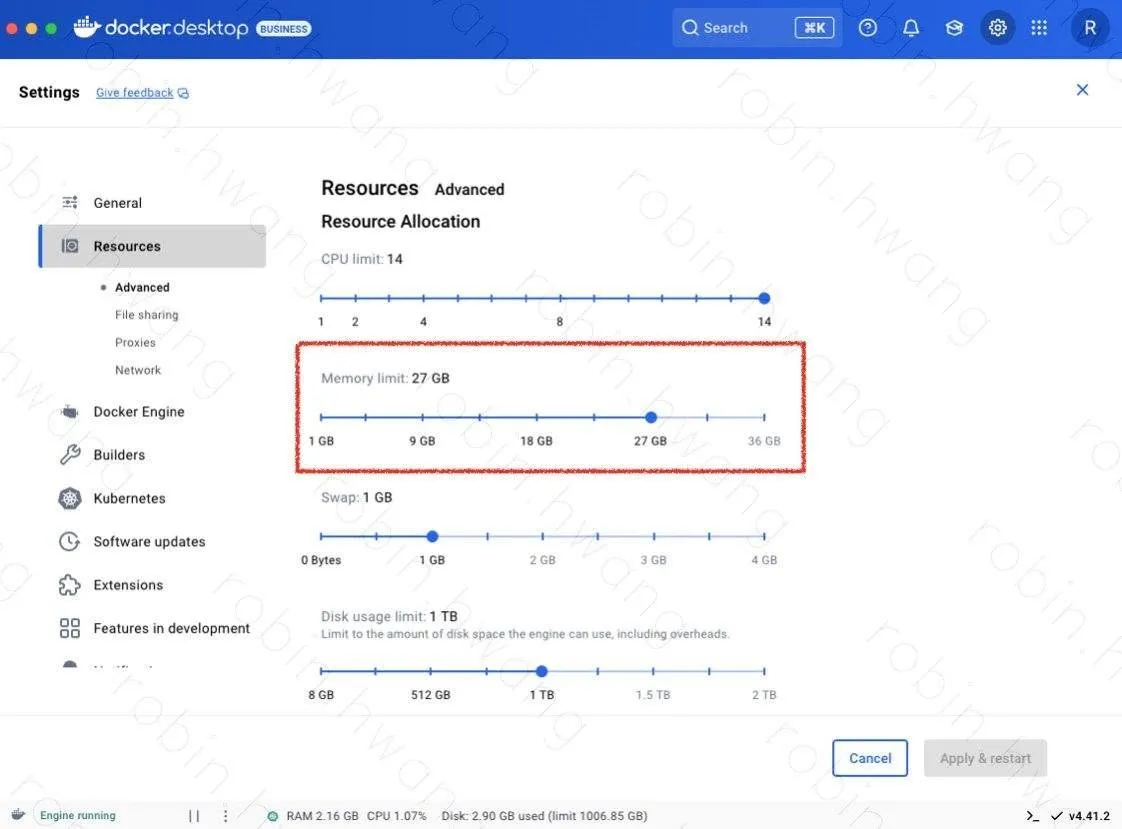1122x829 pixels.
Task: Click the Swap slider handle
Action: [x=432, y=536]
